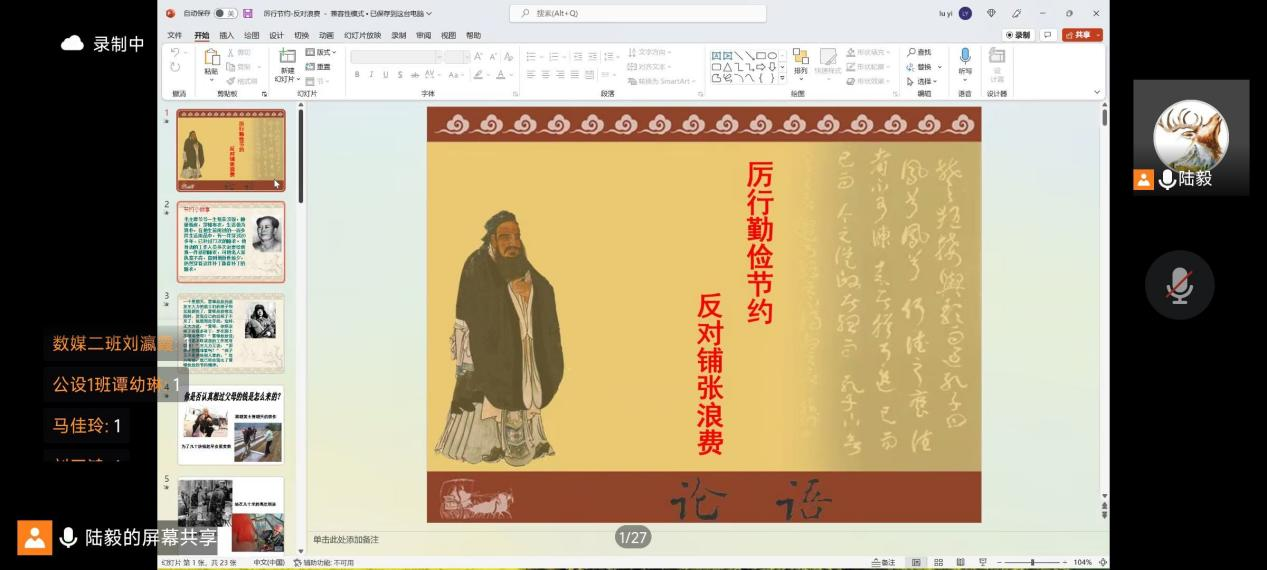This screenshot has height=570, width=1267.
Task: Select slide 3 thumbnail
Action: pos(231,333)
